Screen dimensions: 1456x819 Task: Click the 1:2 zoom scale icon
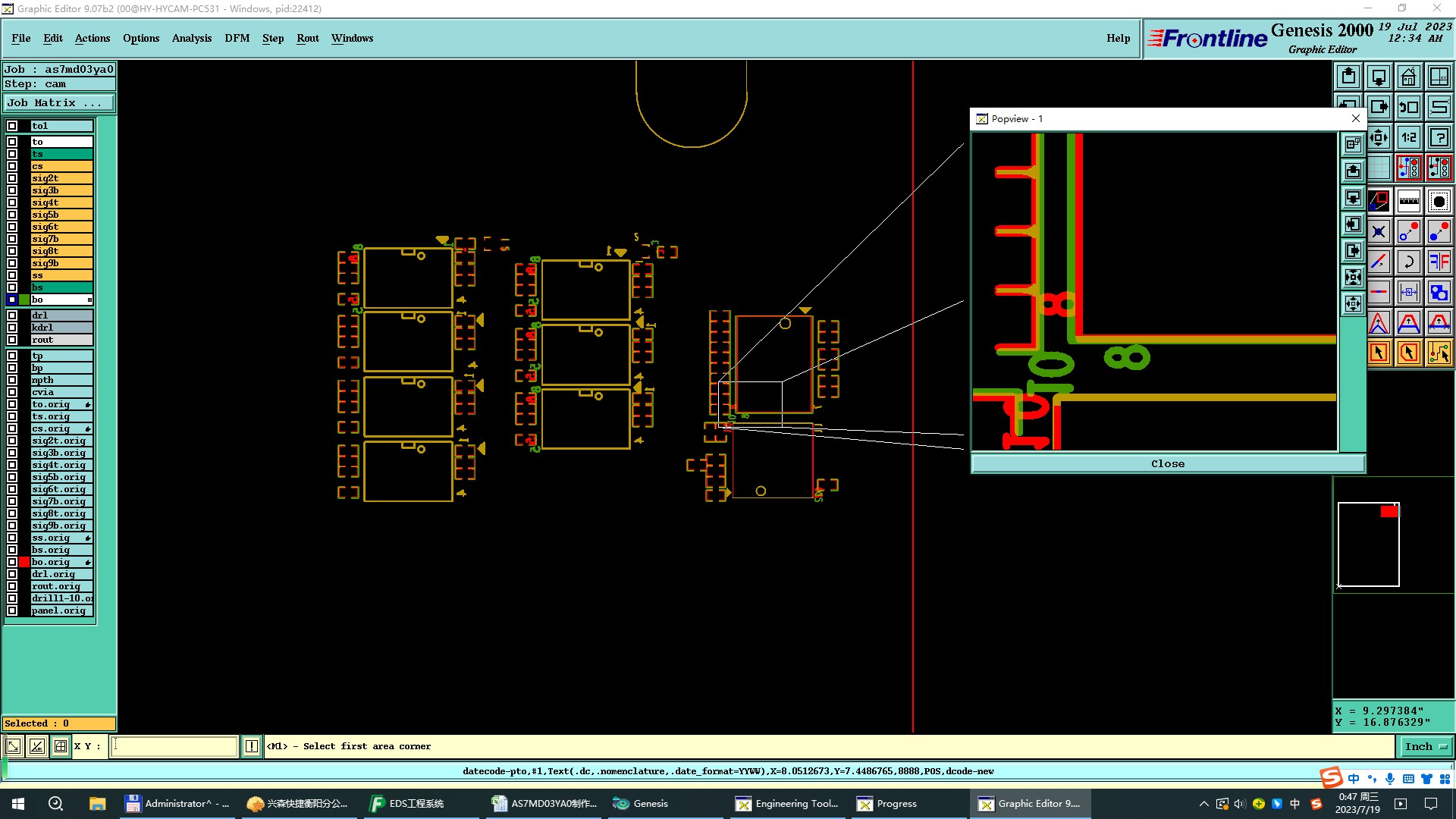point(1408,138)
